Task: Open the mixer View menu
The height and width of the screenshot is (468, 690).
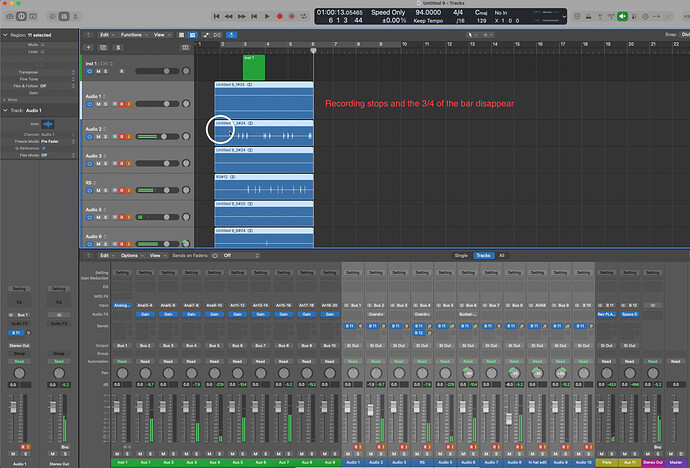Action: click(x=157, y=255)
